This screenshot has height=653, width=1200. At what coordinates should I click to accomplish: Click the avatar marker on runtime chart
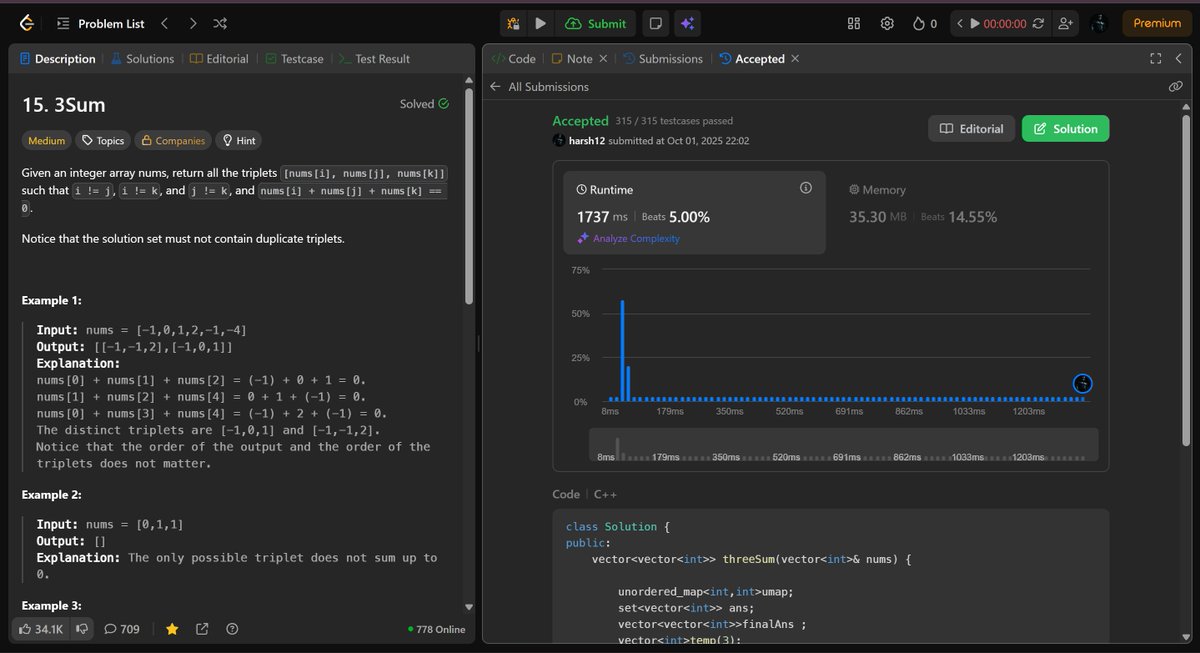[x=1082, y=383]
